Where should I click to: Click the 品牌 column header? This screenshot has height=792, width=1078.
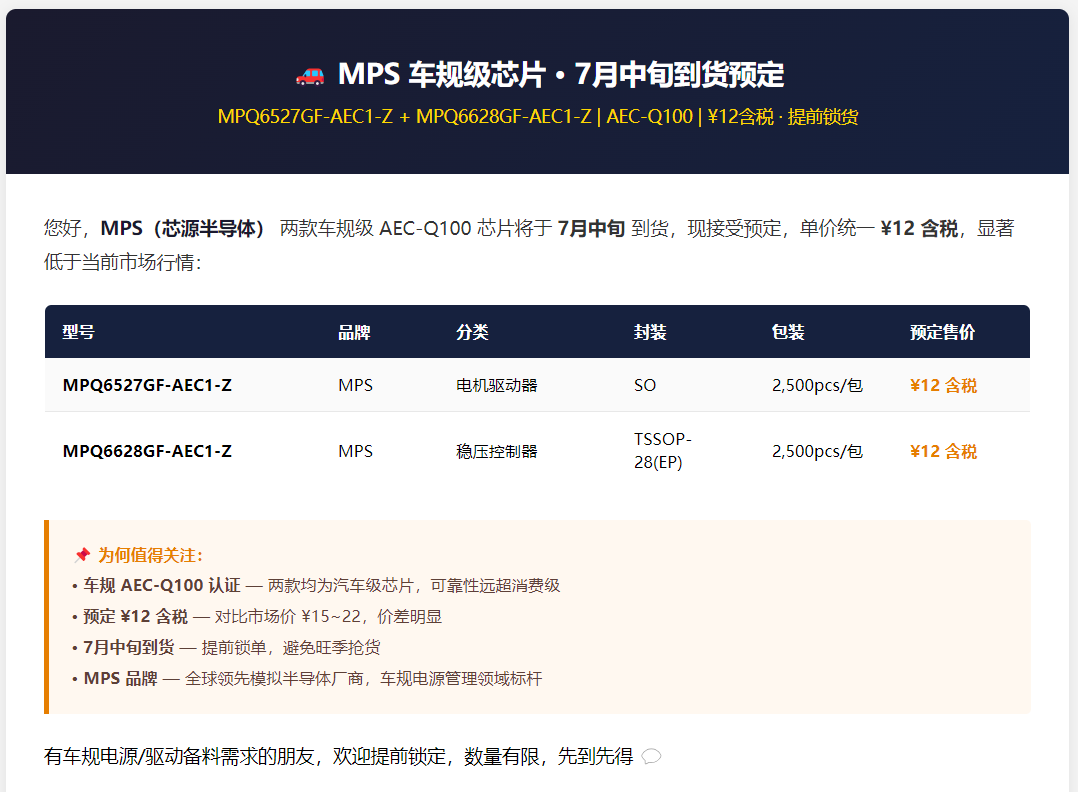354,332
